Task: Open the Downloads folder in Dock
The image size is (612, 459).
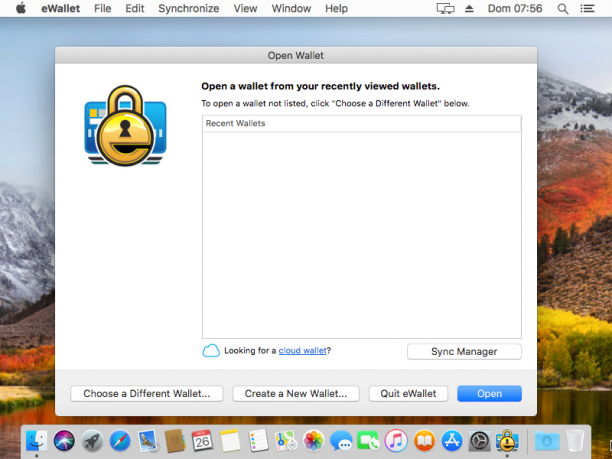Action: [546, 441]
